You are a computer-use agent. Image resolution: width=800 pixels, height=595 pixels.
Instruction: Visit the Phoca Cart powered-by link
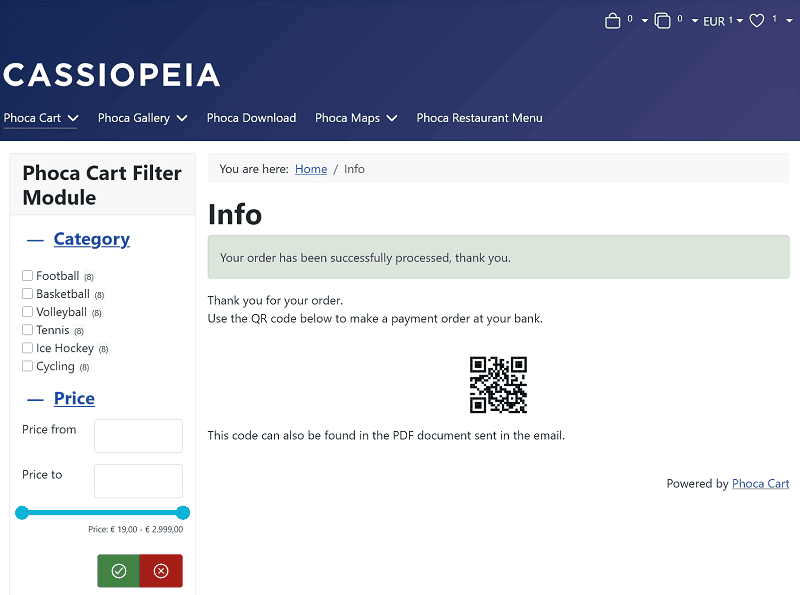[760, 484]
